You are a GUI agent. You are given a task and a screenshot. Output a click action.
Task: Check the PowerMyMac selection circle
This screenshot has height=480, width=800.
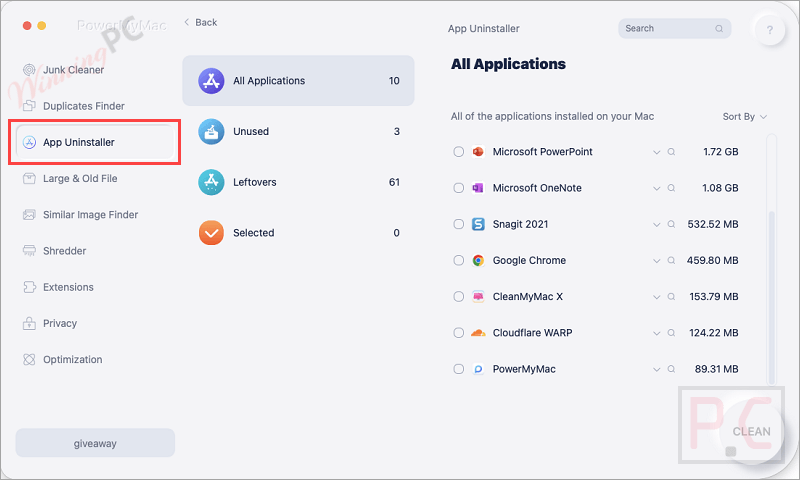(x=459, y=369)
